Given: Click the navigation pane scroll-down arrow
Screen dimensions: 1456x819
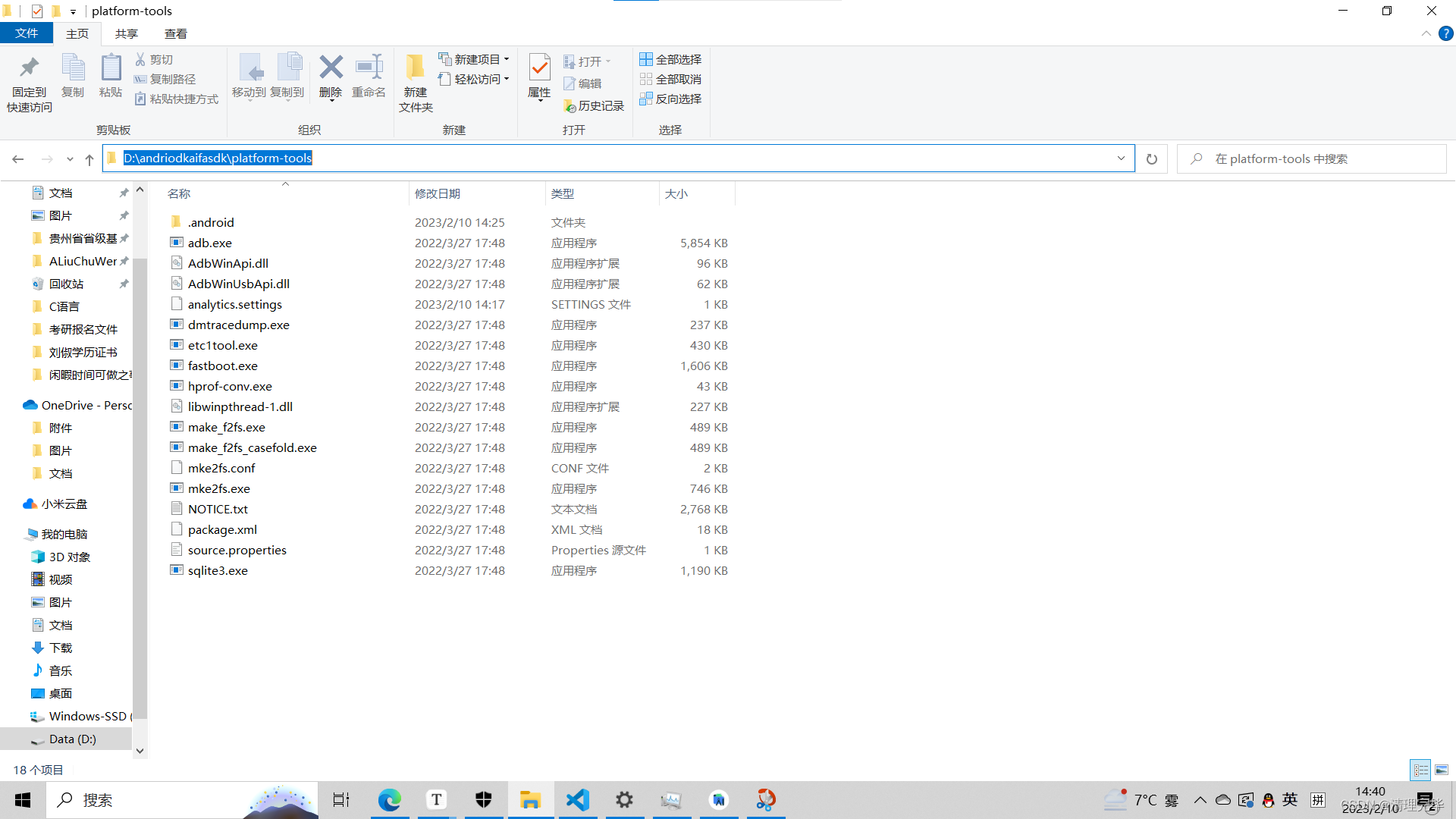Looking at the screenshot, I should pos(140,751).
